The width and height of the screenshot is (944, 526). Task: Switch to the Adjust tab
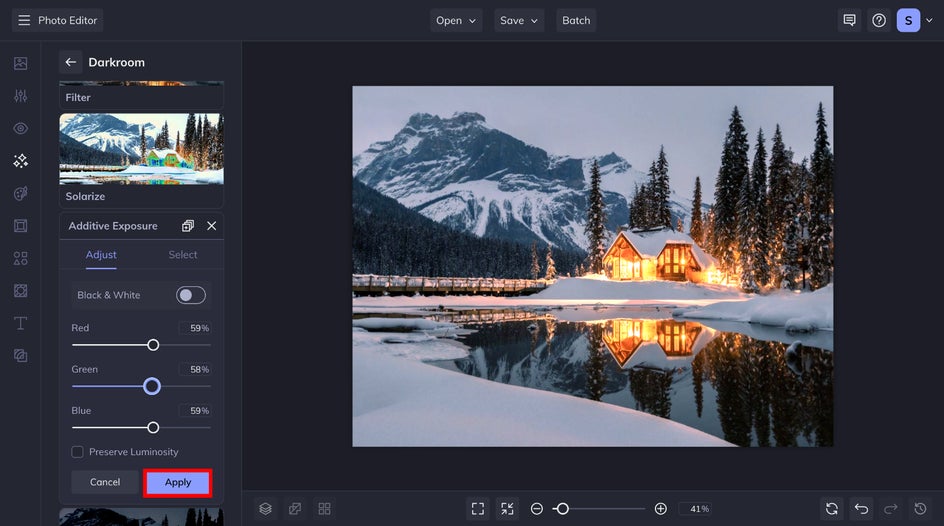click(x=101, y=255)
